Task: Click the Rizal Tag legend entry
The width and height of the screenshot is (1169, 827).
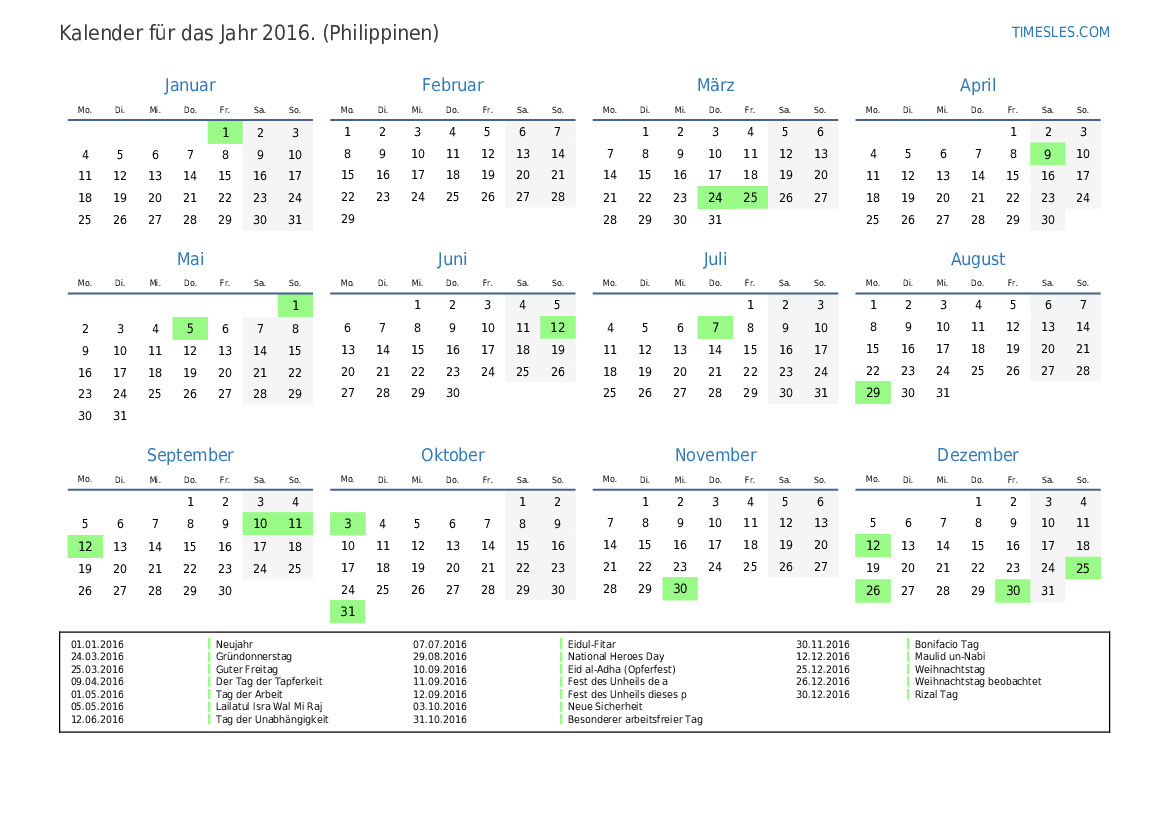Action: pos(936,694)
